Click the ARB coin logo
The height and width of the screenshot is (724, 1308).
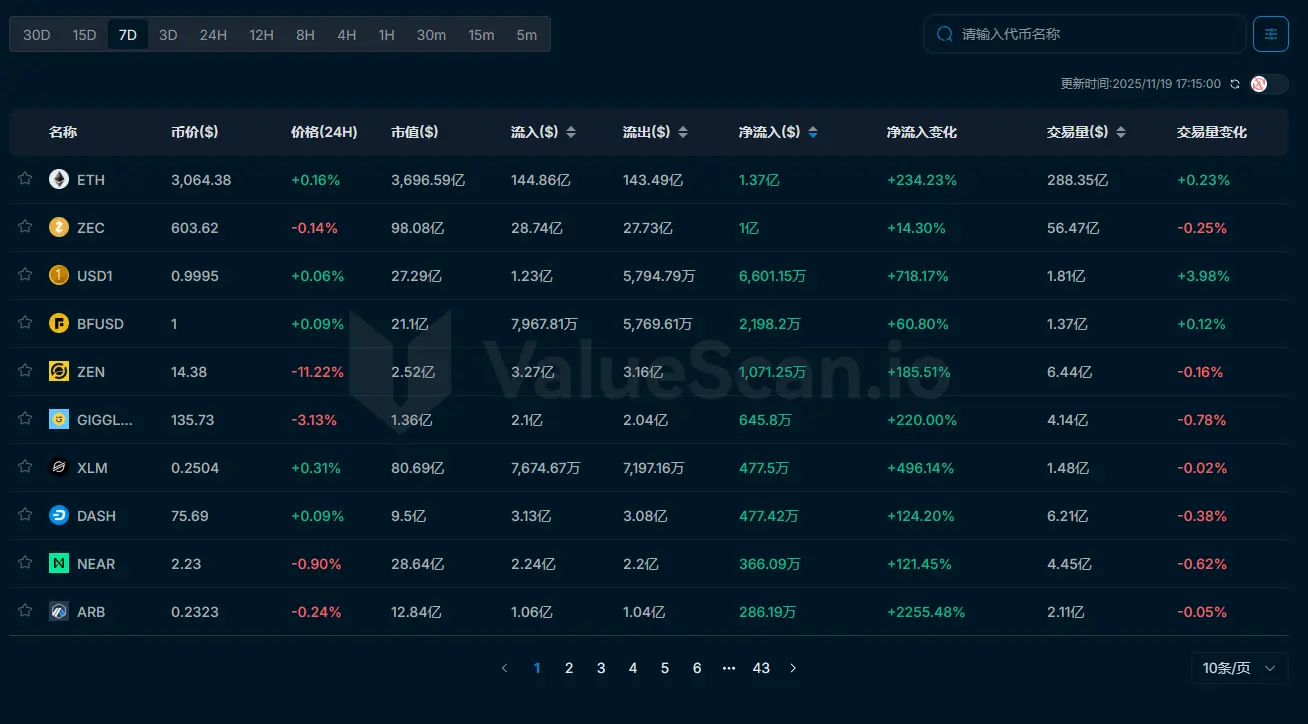(59, 612)
